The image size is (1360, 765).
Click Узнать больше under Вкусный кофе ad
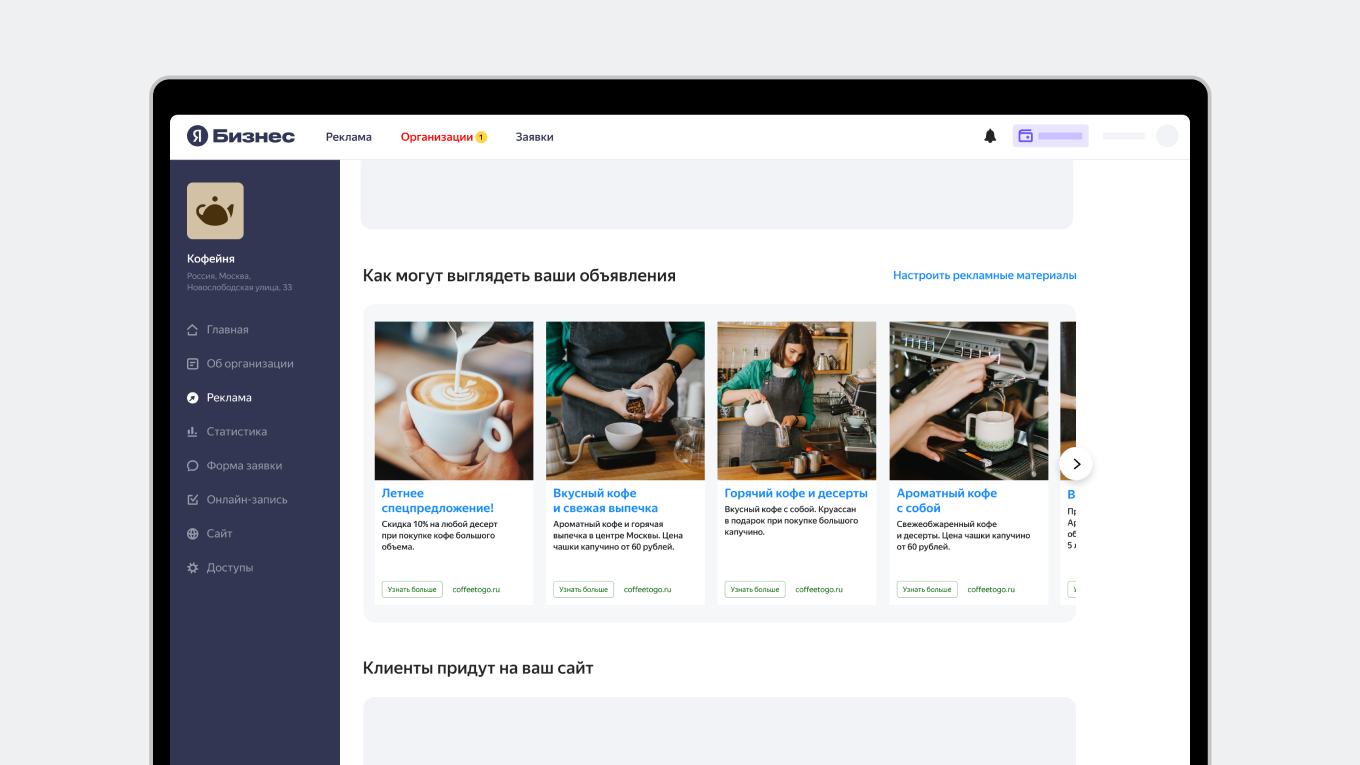584,590
